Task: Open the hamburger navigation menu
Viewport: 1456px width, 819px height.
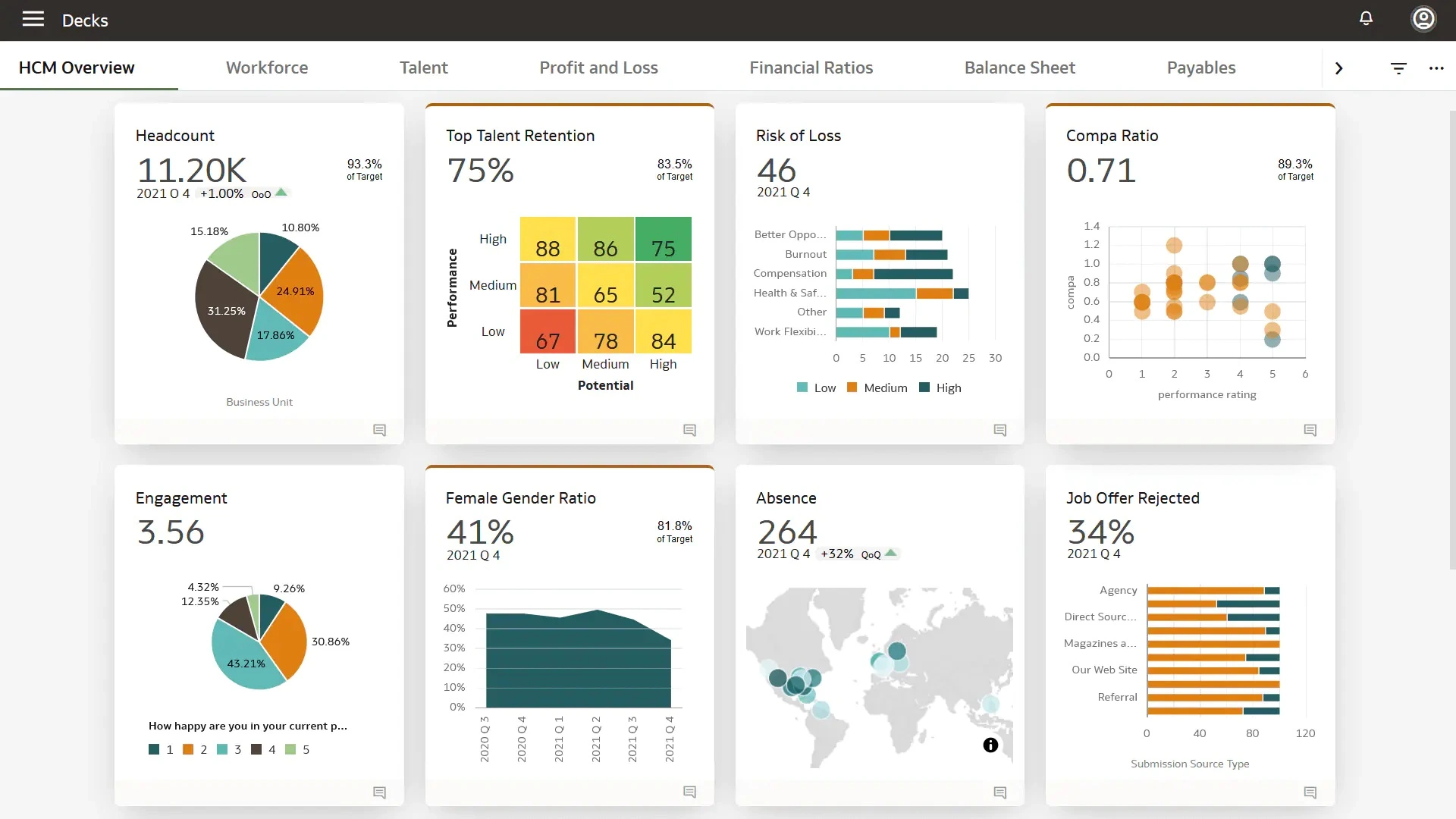Action: (x=33, y=20)
